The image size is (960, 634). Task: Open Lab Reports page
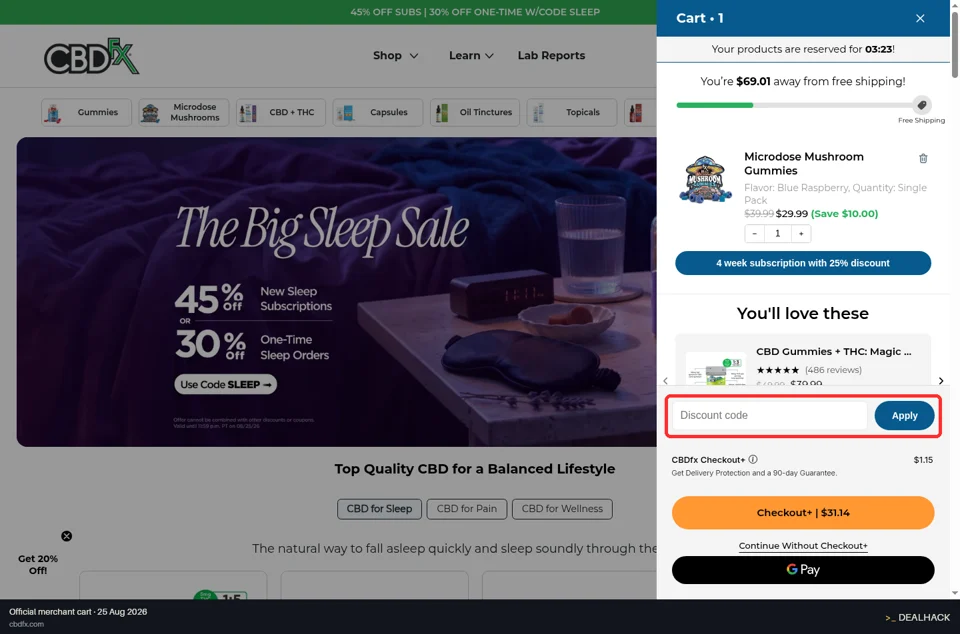point(551,56)
